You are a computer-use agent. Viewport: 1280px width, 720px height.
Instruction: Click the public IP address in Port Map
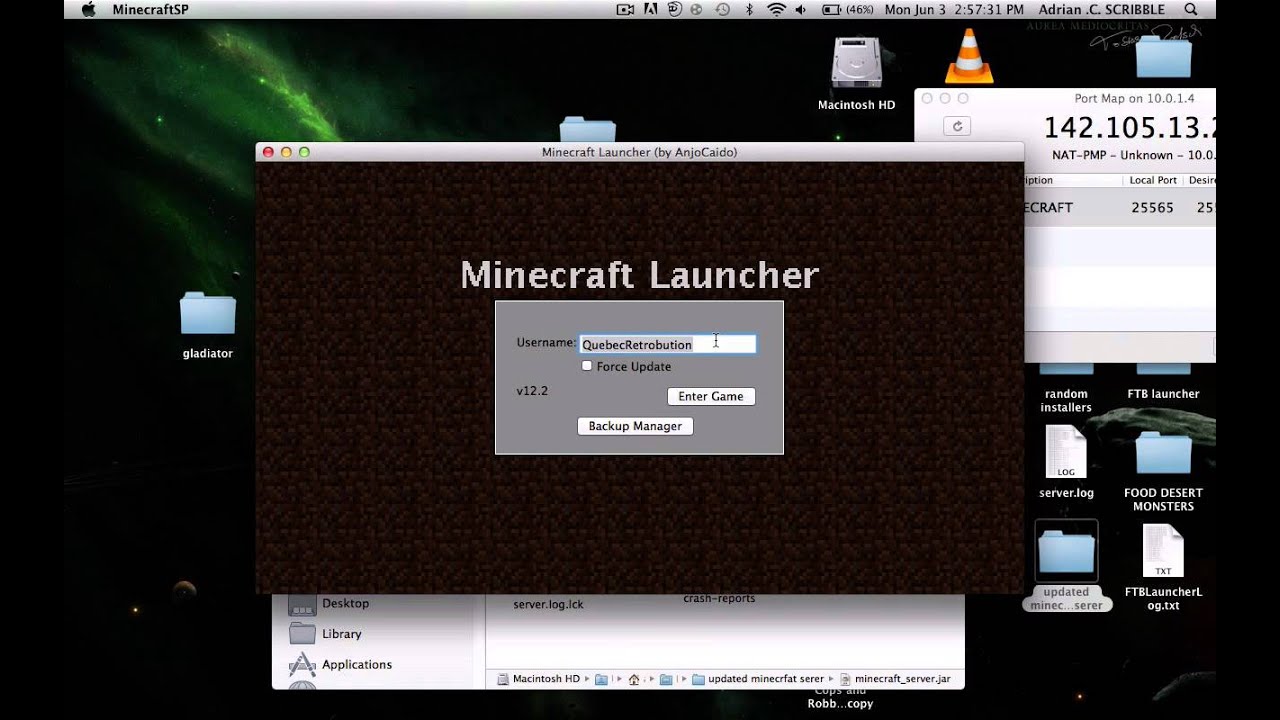(1129, 128)
